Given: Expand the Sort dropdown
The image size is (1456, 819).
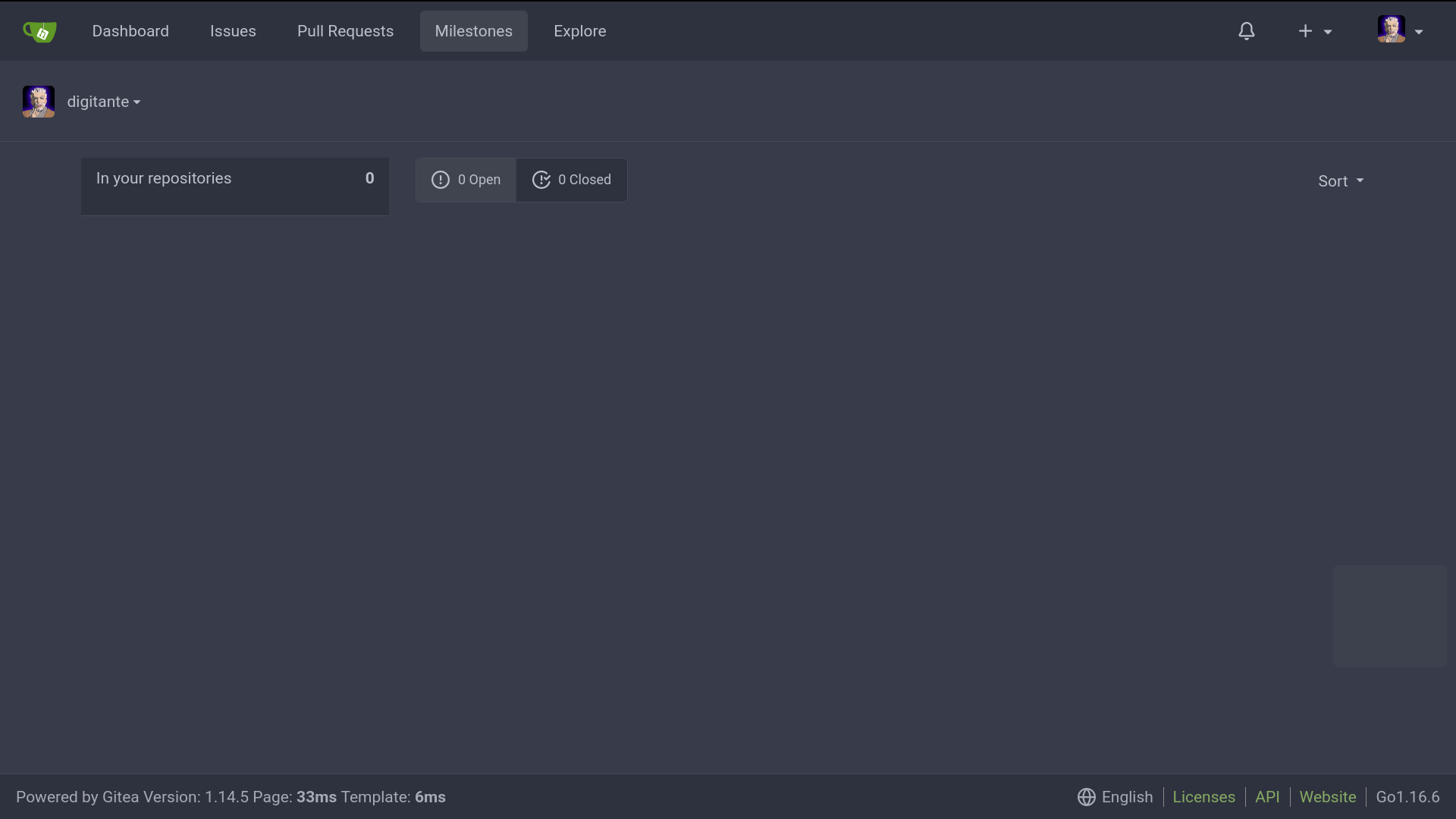Looking at the screenshot, I should 1340,181.
